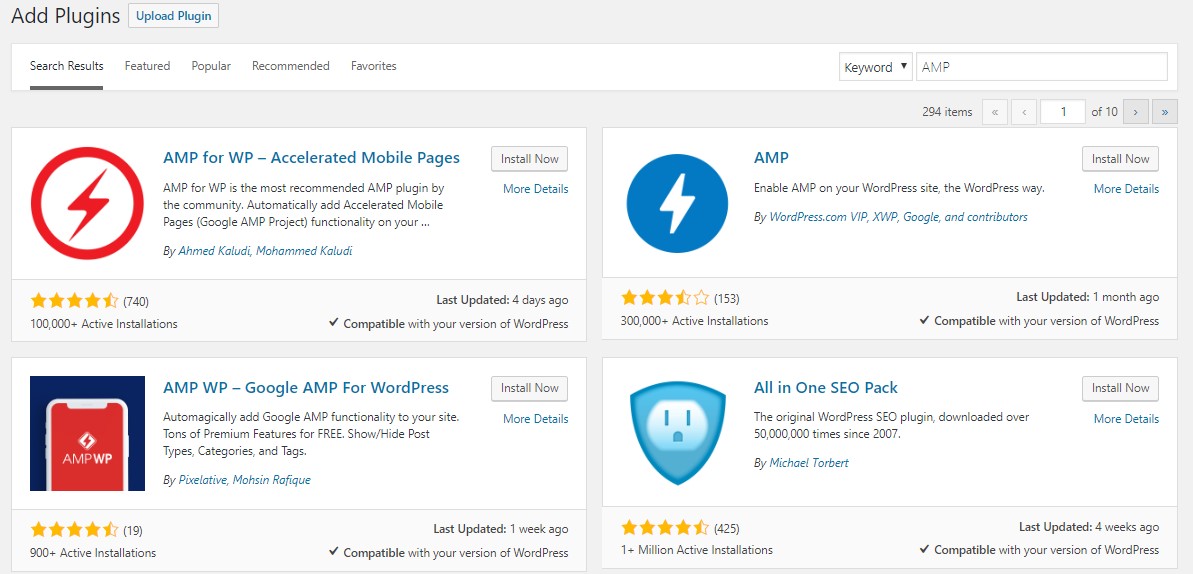Switch to the Search Results tab
The height and width of the screenshot is (574, 1193).
tap(67, 66)
